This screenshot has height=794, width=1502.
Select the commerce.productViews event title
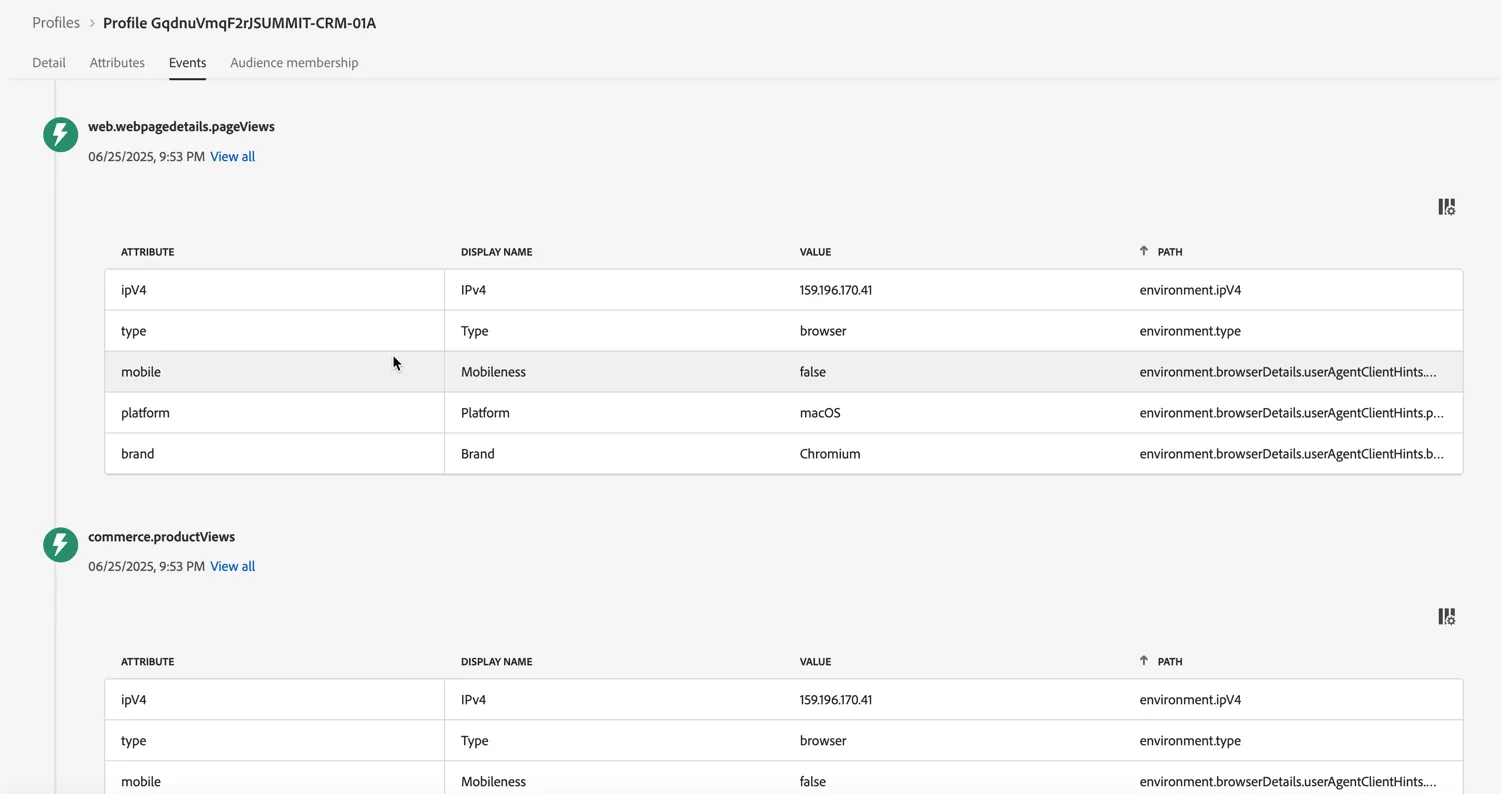click(161, 537)
